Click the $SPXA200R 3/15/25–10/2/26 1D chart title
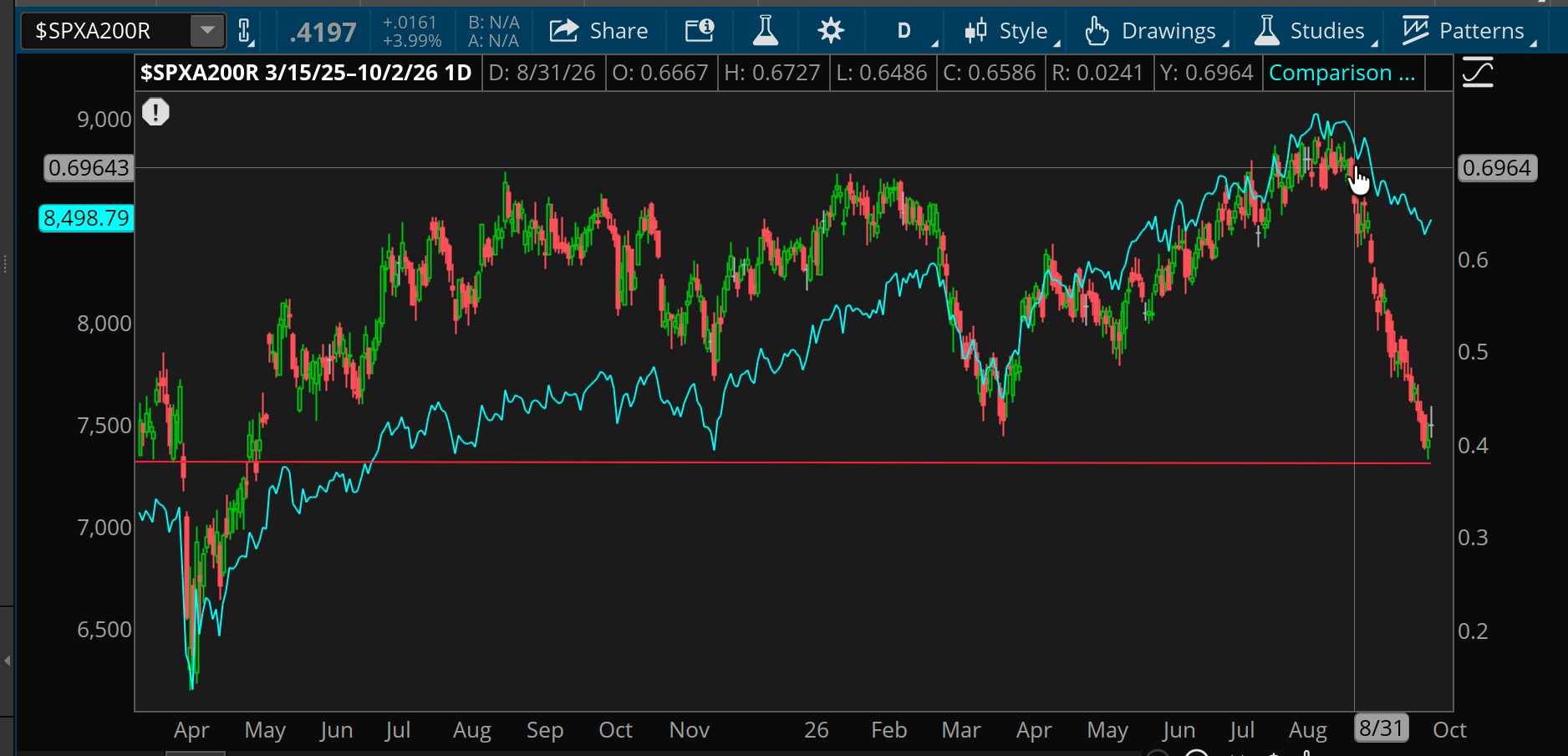1568x756 pixels. [x=306, y=74]
